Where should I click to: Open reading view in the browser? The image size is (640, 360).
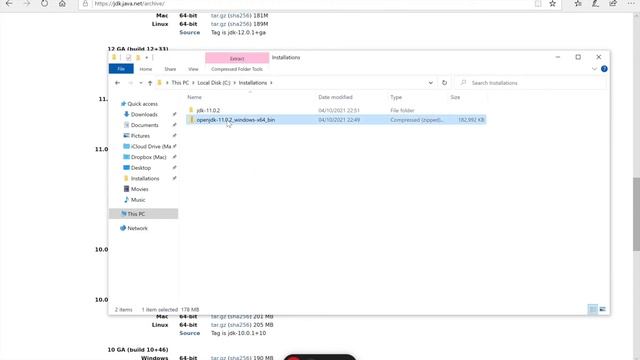tap(538, 4)
